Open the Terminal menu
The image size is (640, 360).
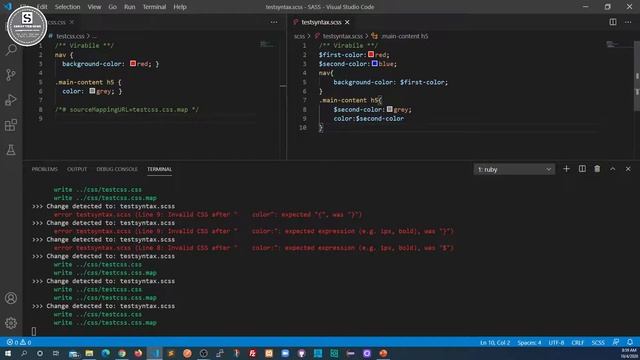[x=154, y=7]
